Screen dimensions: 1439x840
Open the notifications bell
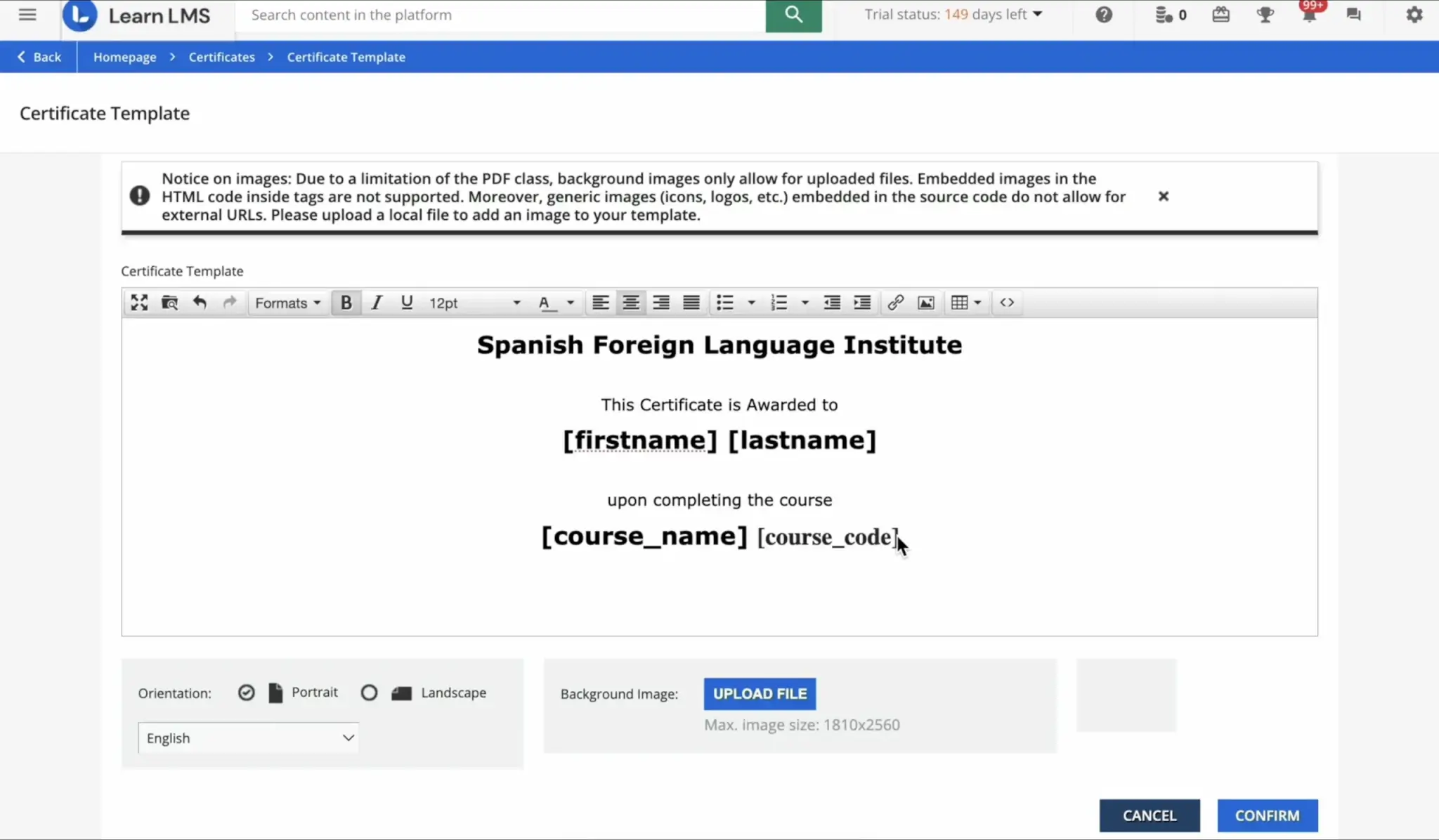click(x=1308, y=14)
